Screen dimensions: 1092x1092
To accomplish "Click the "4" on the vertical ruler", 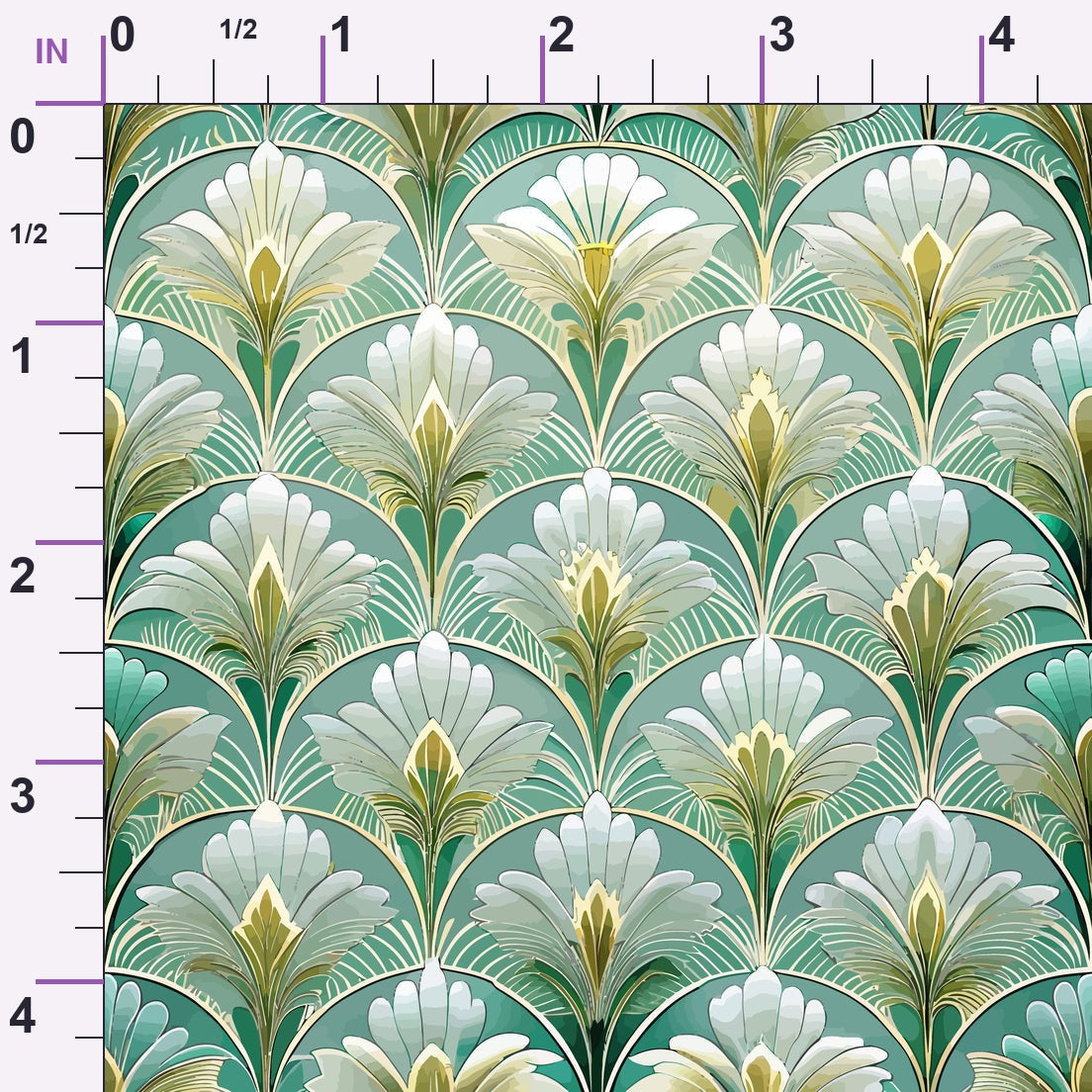I will pyautogui.click(x=23, y=1016).
